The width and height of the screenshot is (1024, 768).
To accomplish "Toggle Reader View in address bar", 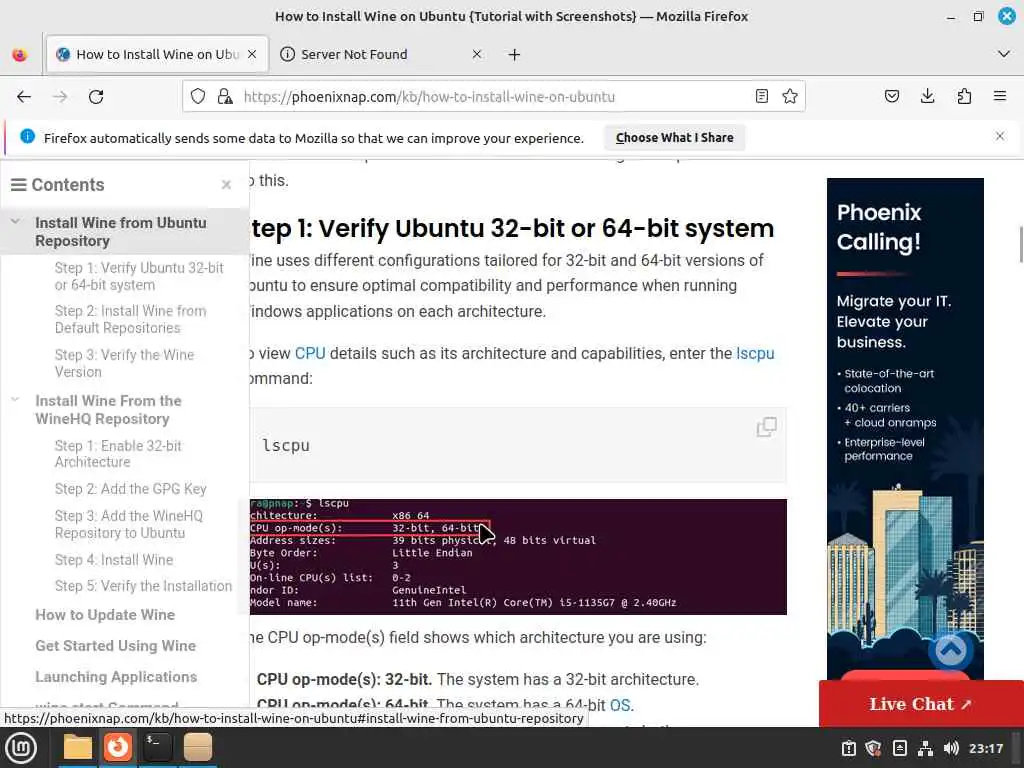I will (761, 97).
